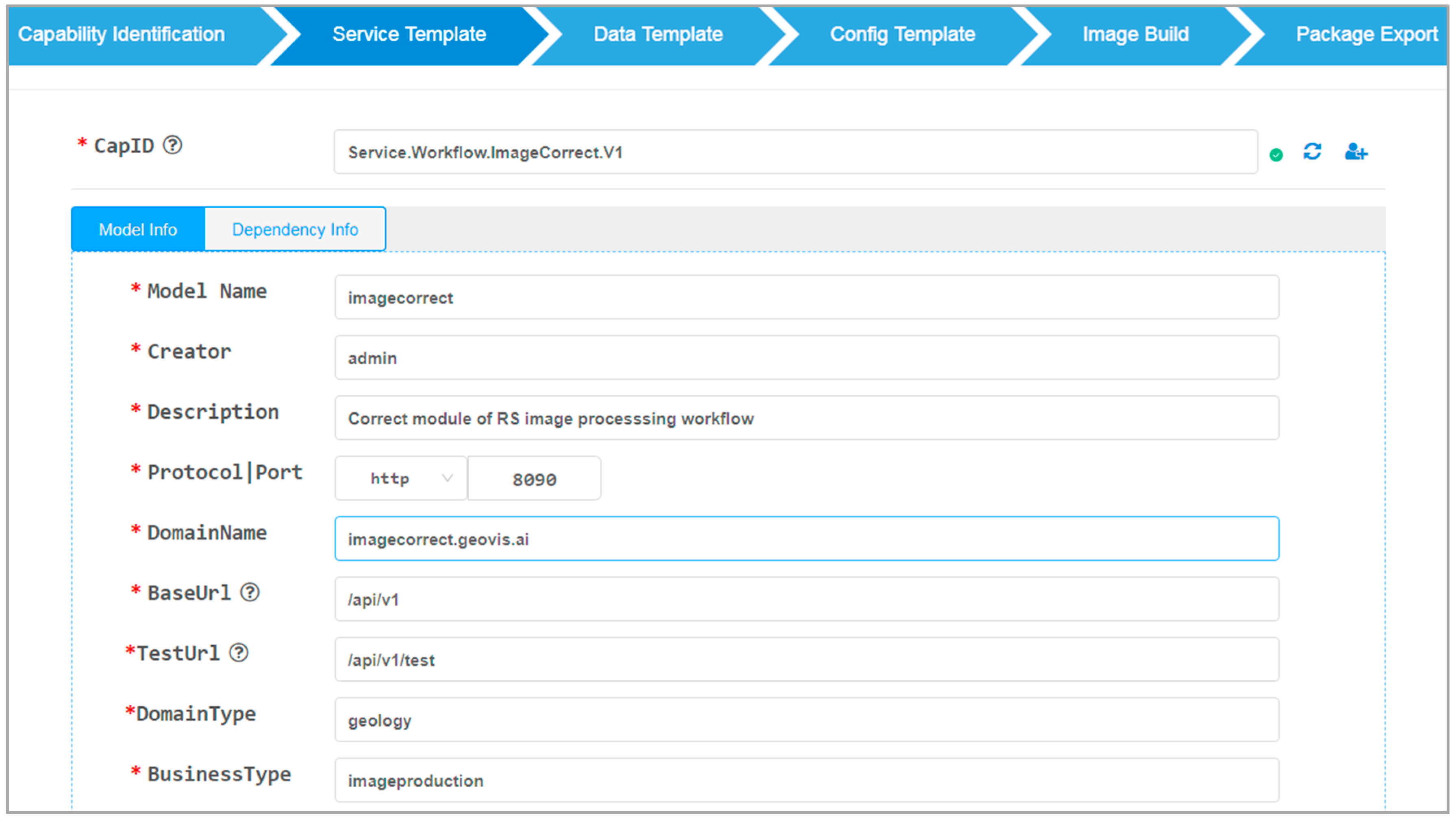Click the green validation check indicator
Screen dimensions: 1456x821
(x=1276, y=155)
